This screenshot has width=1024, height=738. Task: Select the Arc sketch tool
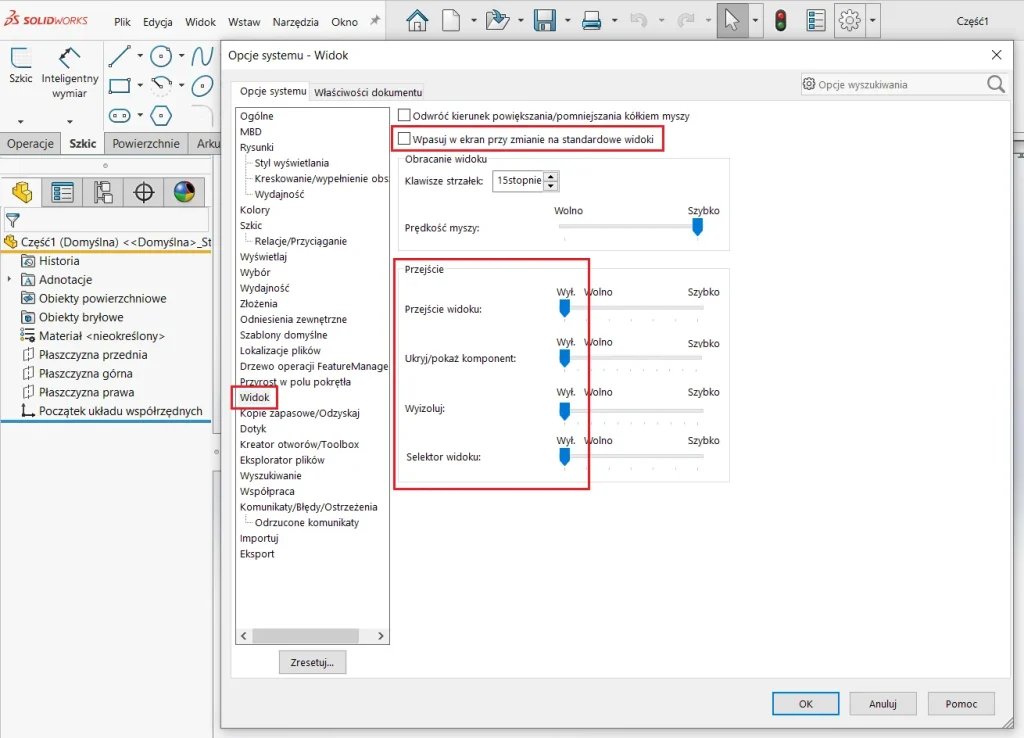click(x=161, y=86)
